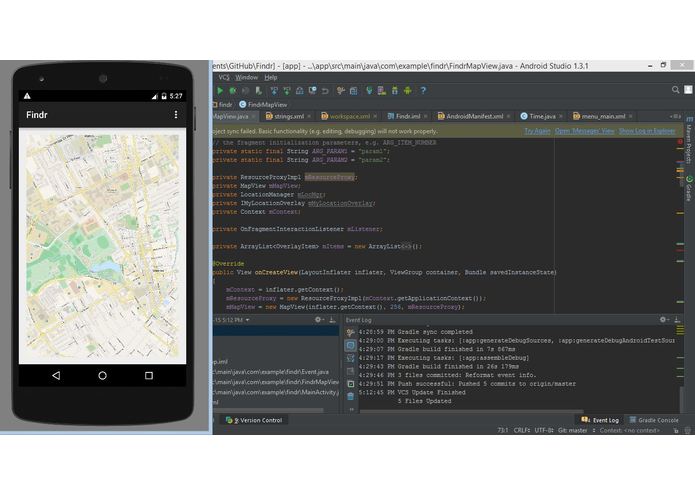695x494 pixels.
Task: Open Version Control panel gear settings
Action: tap(318, 319)
